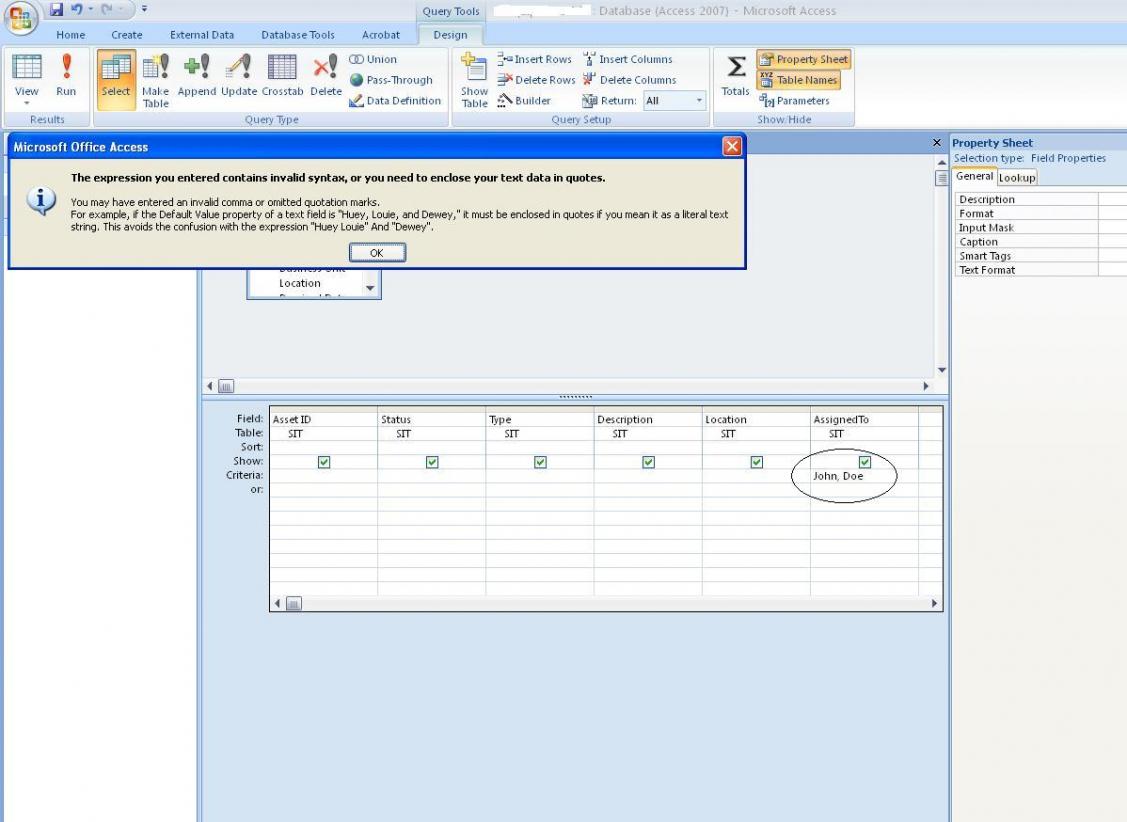
Task: Select Pass-Through query option
Action: pyautogui.click(x=391, y=80)
